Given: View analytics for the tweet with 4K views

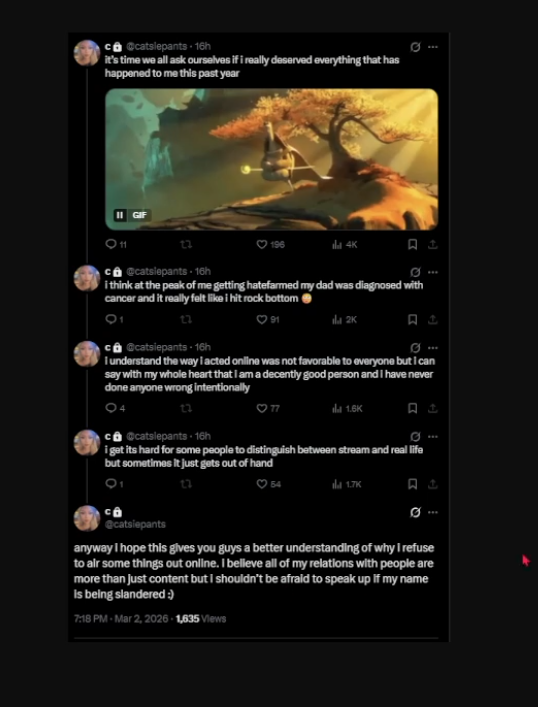Looking at the screenshot, I should tap(345, 244).
